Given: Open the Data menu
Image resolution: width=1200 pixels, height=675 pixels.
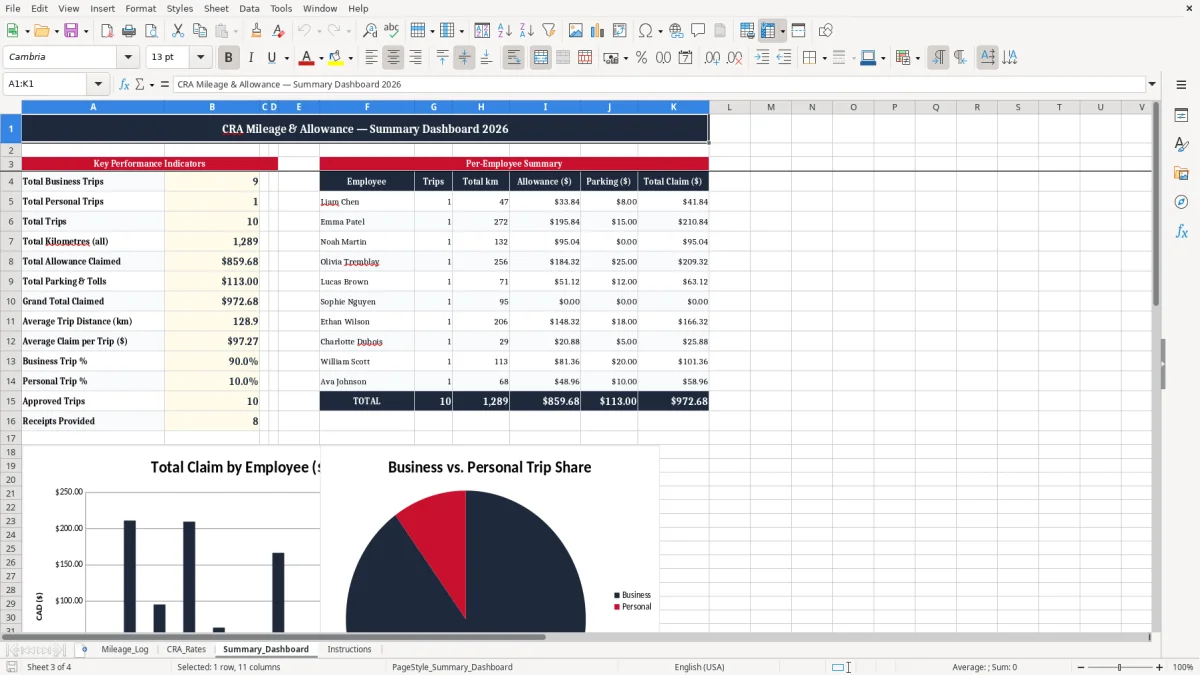Looking at the screenshot, I should 249,8.
